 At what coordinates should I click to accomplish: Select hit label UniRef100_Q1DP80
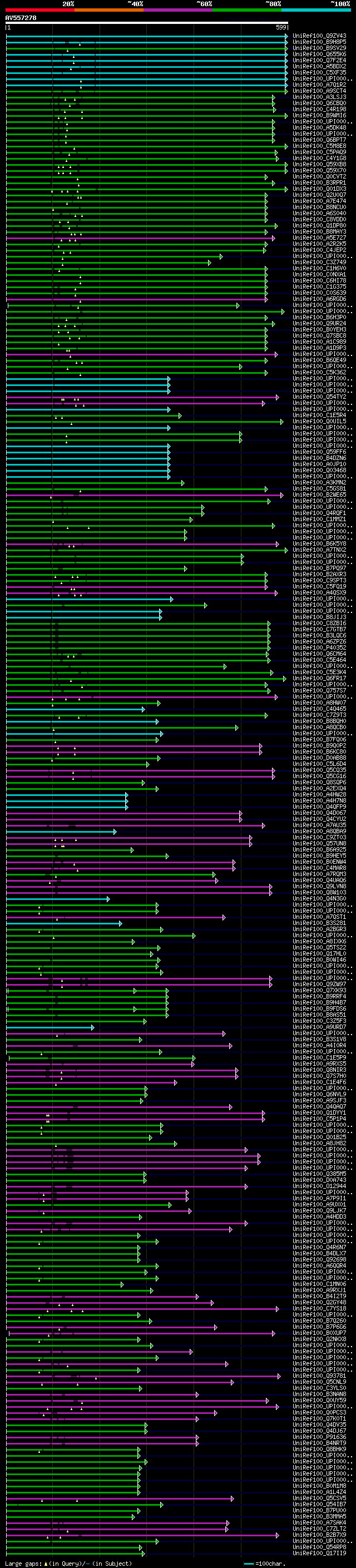(319, 225)
